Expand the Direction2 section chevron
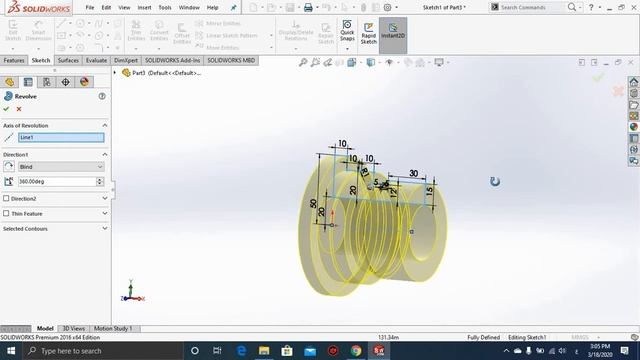 click(105, 198)
